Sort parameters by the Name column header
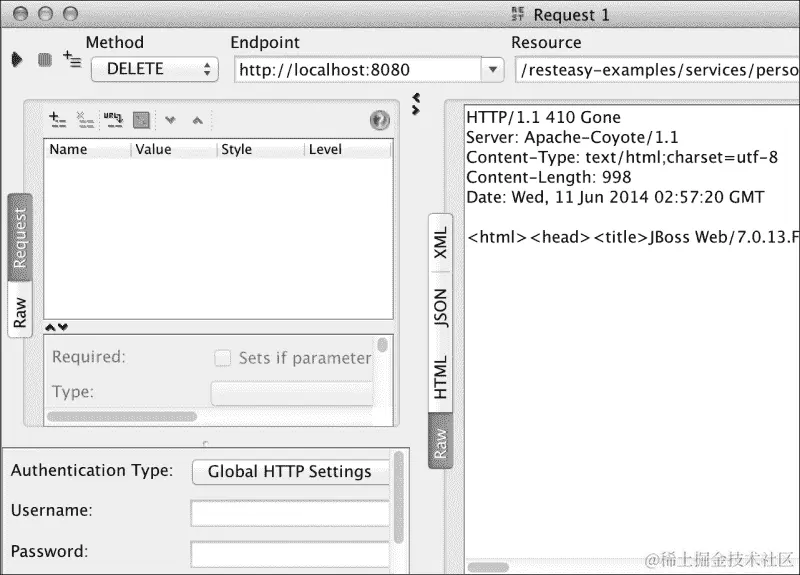This screenshot has height=575, width=800. tap(88, 149)
